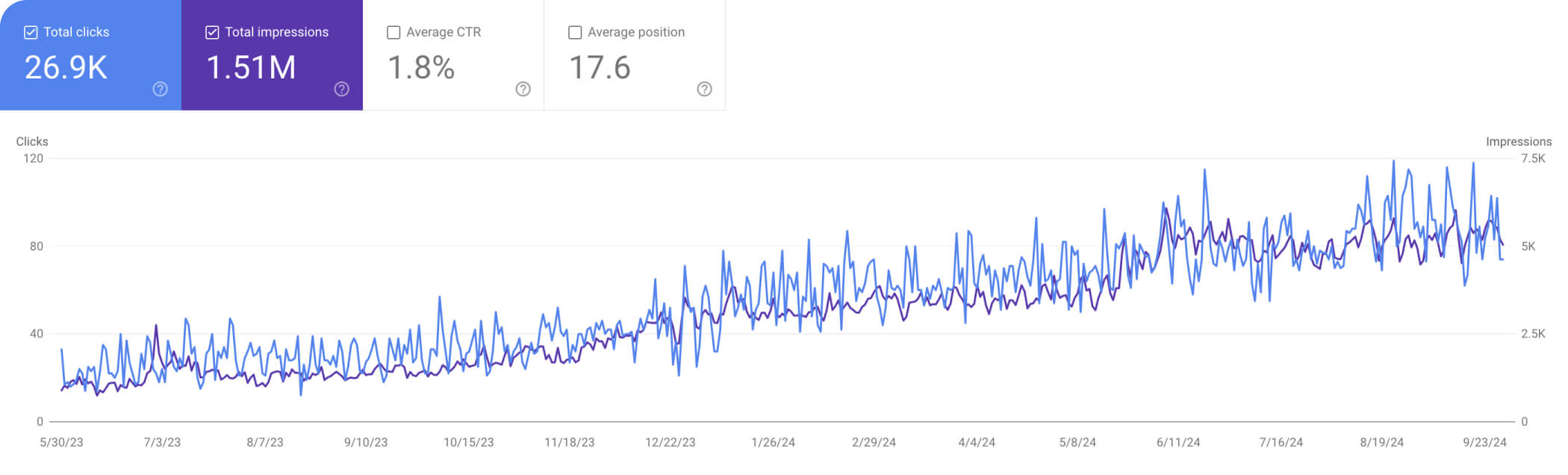
Task: Click the 12/22/23 date on timeline
Action: pyautogui.click(x=670, y=442)
